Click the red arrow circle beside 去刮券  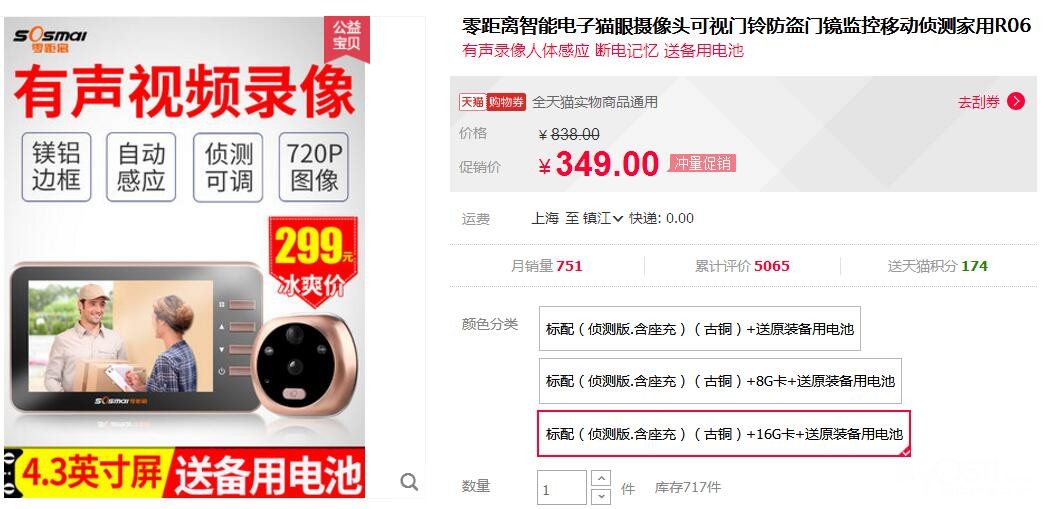point(1016,101)
